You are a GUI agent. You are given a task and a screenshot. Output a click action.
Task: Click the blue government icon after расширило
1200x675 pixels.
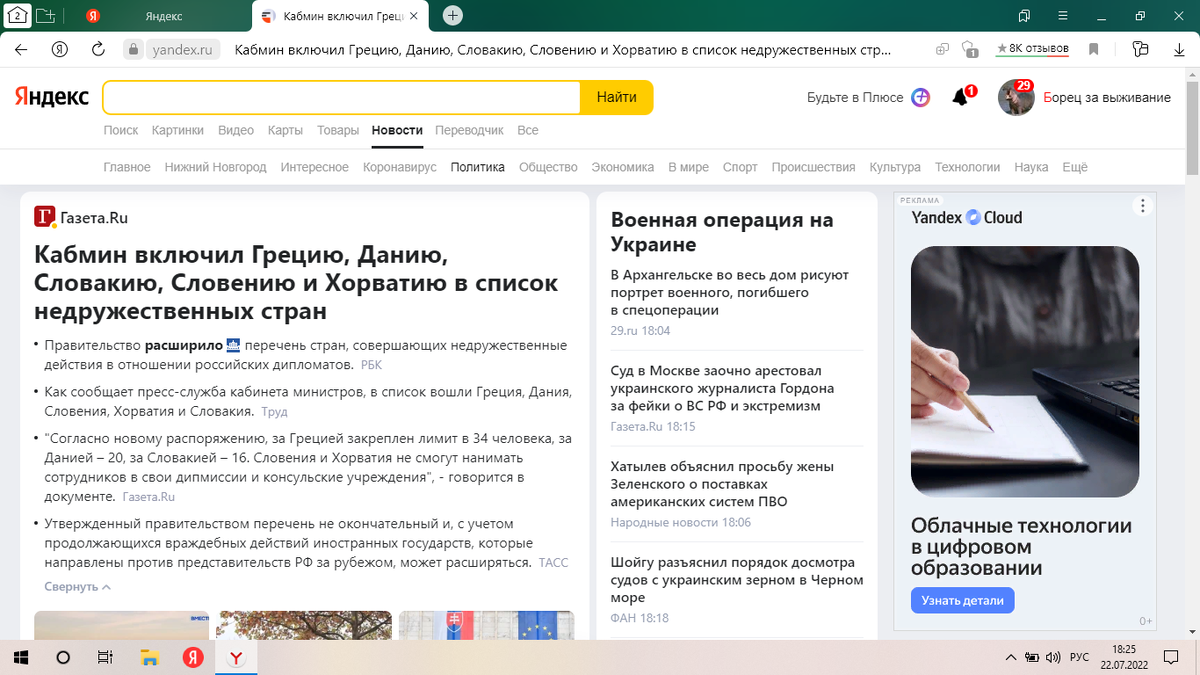coord(234,345)
